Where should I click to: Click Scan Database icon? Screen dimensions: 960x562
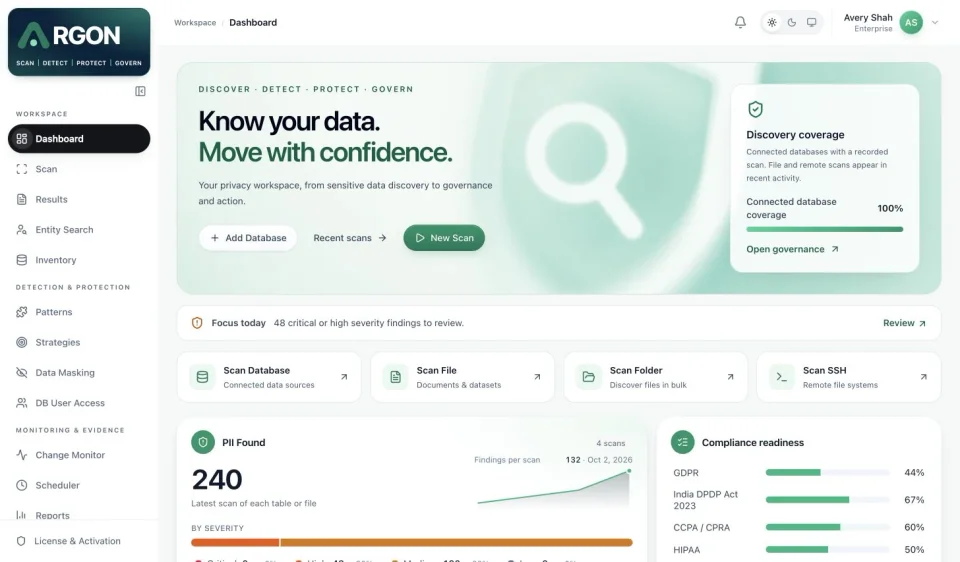click(202, 377)
